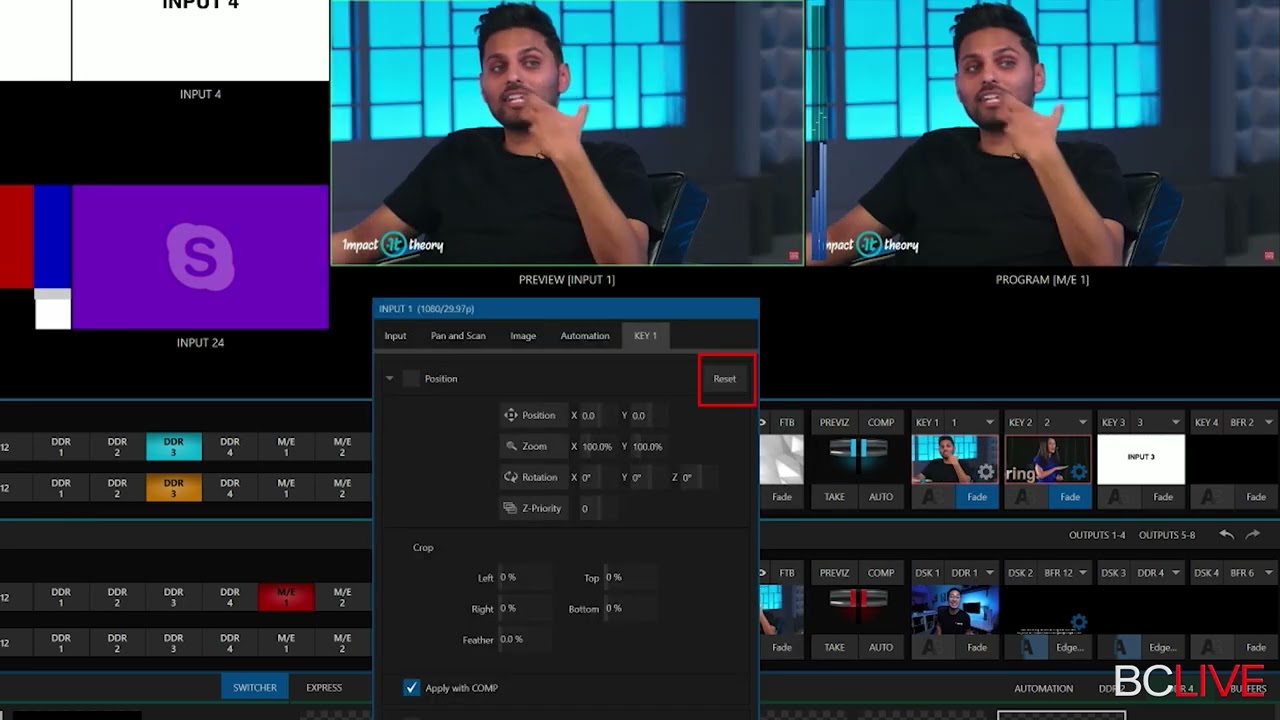The image size is (1280, 720).
Task: Toggle the blue Fade button under KEY 2
Action: point(1070,497)
